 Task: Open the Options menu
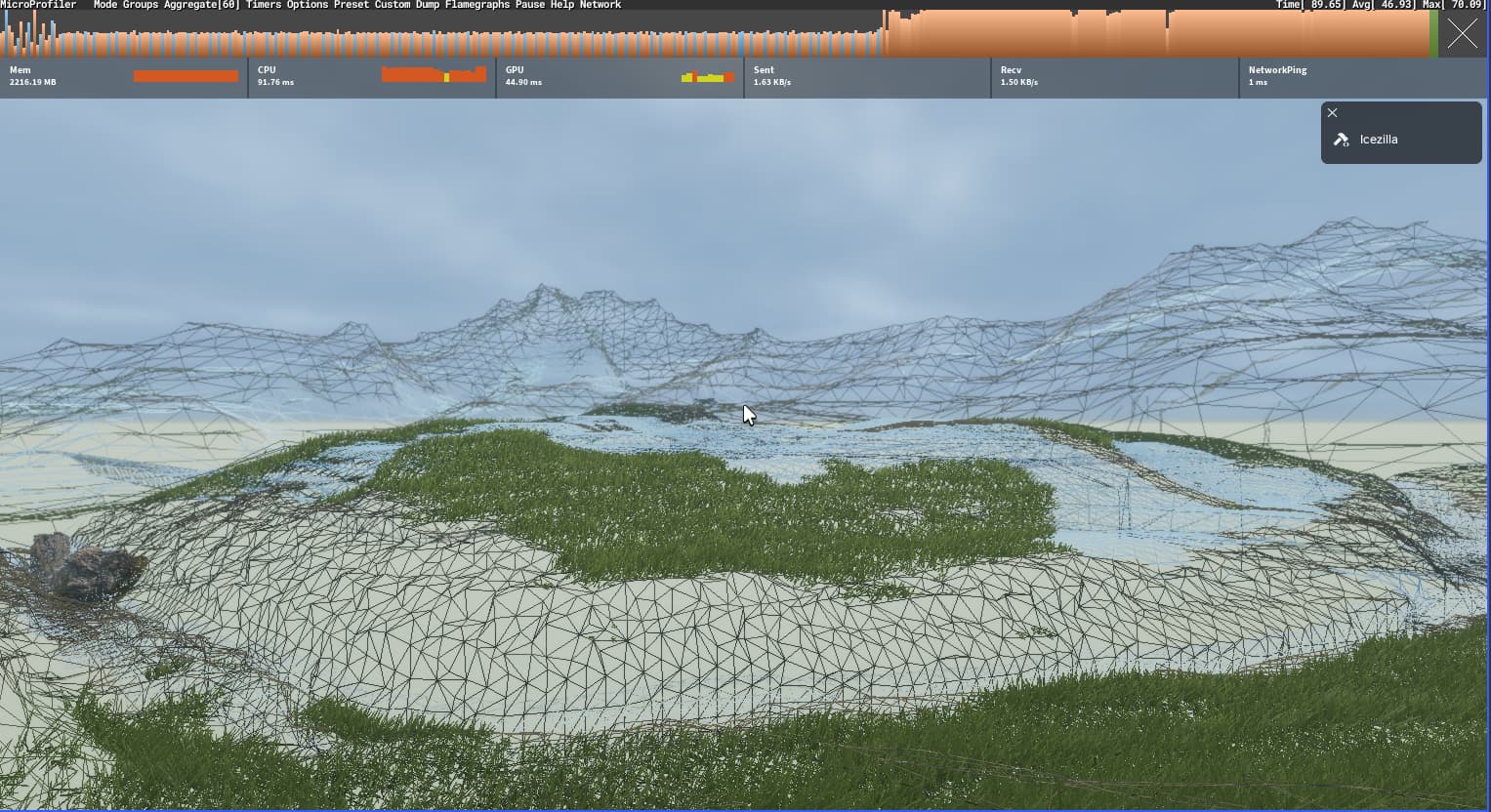coord(308,5)
